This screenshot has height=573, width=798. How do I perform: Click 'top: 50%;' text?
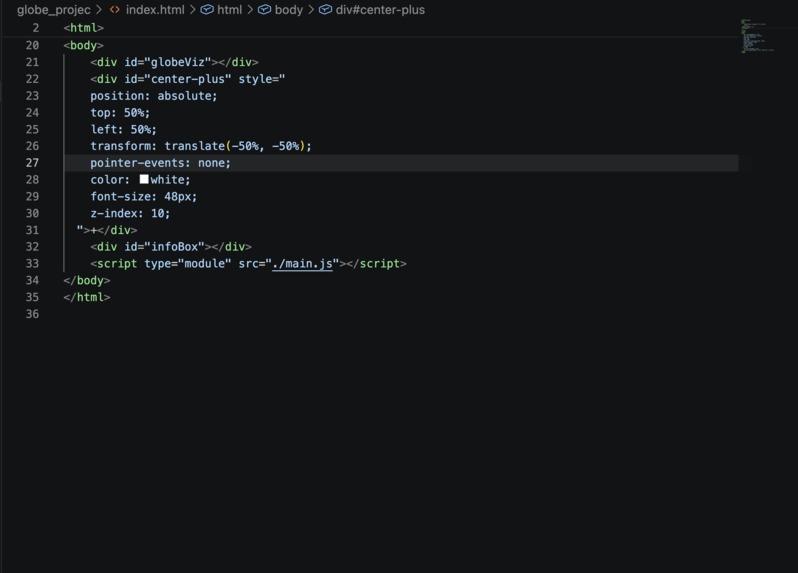click(120, 112)
